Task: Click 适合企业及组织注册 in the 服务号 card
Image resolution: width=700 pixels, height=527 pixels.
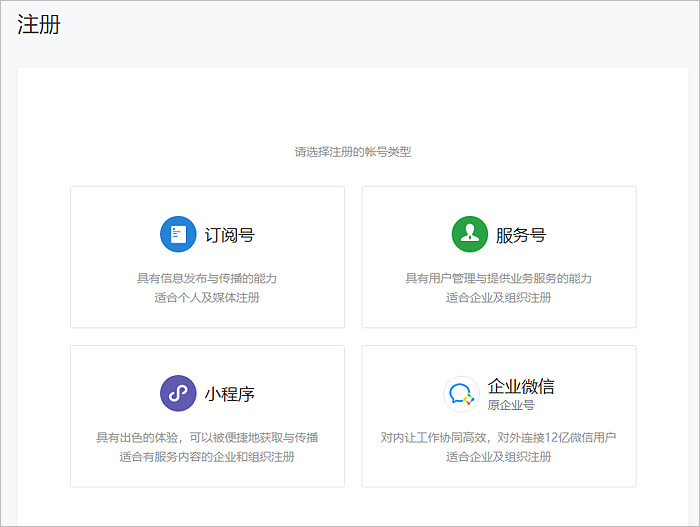Action: [498, 297]
